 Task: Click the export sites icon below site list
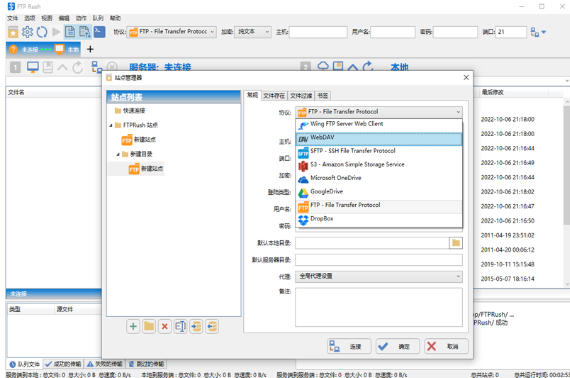(x=212, y=326)
